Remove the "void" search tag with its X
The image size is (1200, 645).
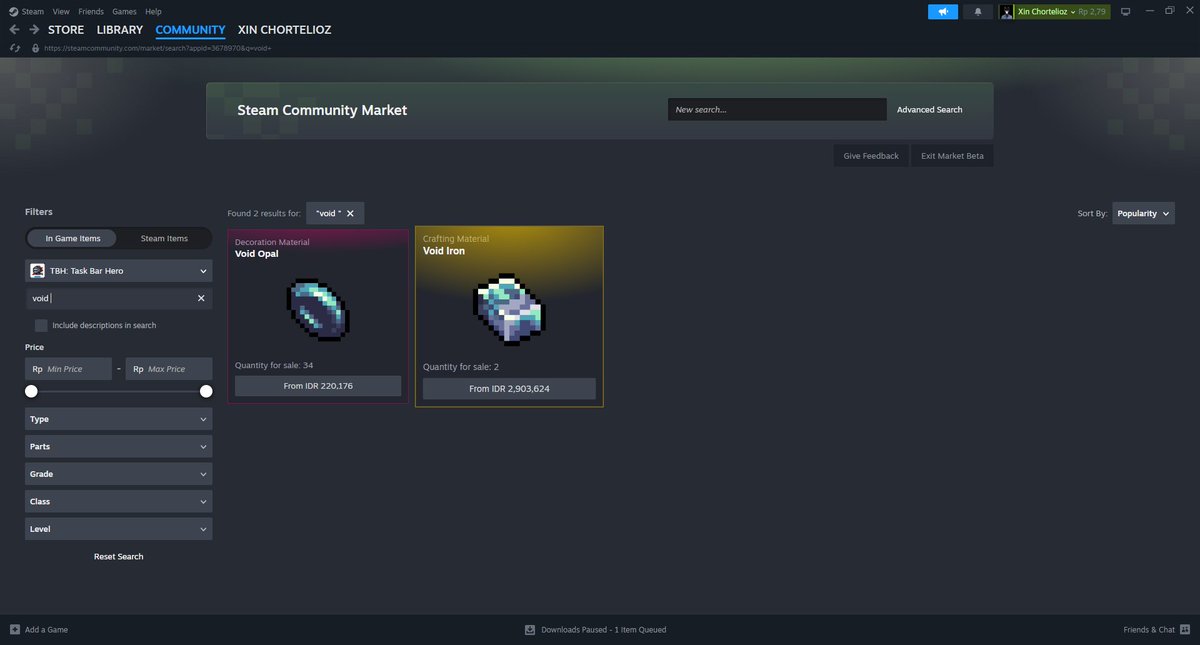pos(350,213)
